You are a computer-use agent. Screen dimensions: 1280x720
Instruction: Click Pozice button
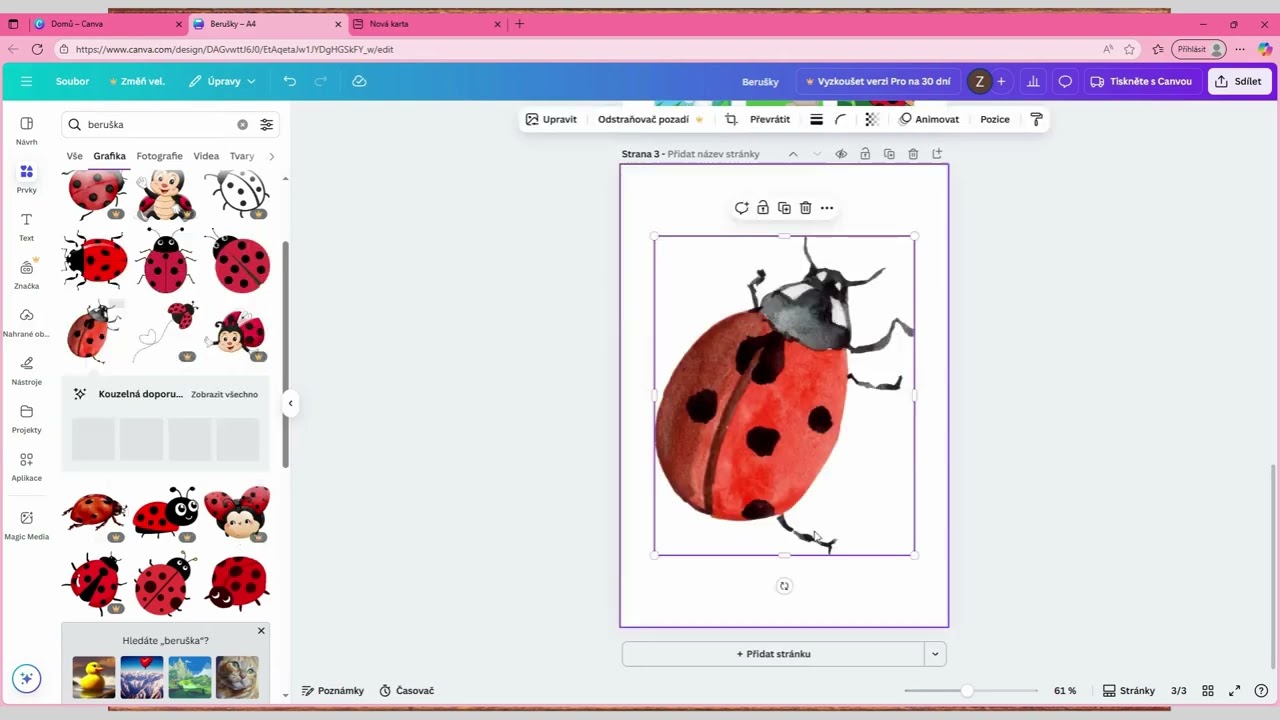point(995,119)
